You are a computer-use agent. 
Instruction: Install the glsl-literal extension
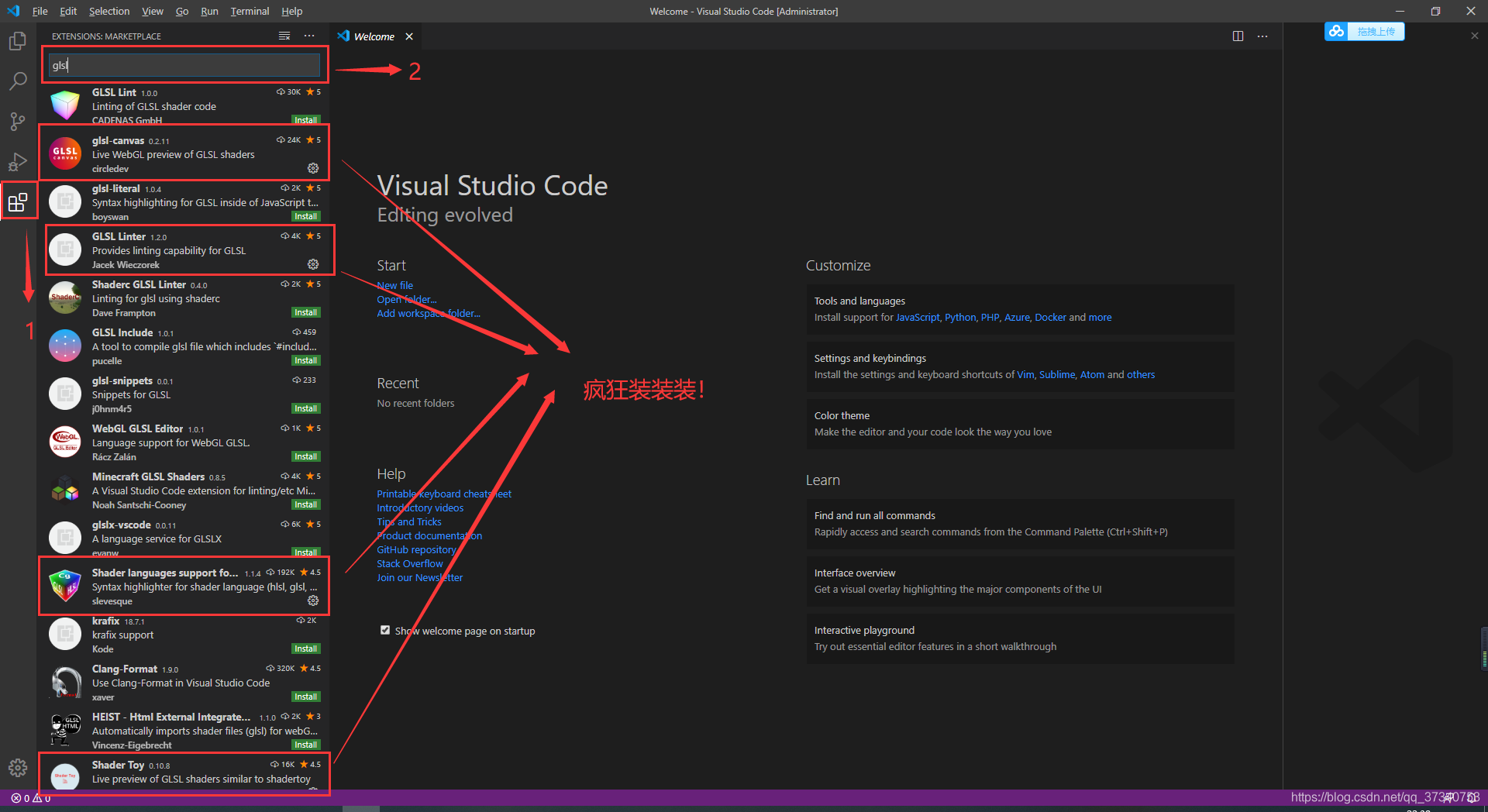[x=305, y=216]
